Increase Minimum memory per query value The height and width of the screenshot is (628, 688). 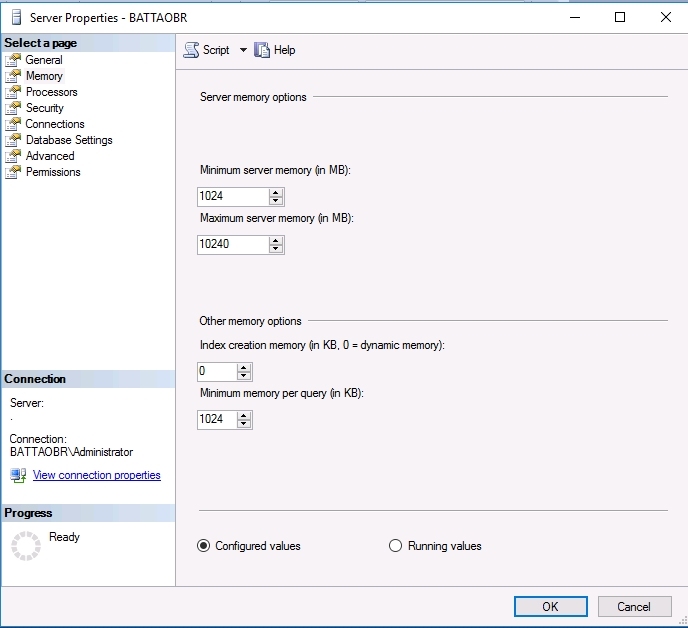pyautogui.click(x=244, y=416)
